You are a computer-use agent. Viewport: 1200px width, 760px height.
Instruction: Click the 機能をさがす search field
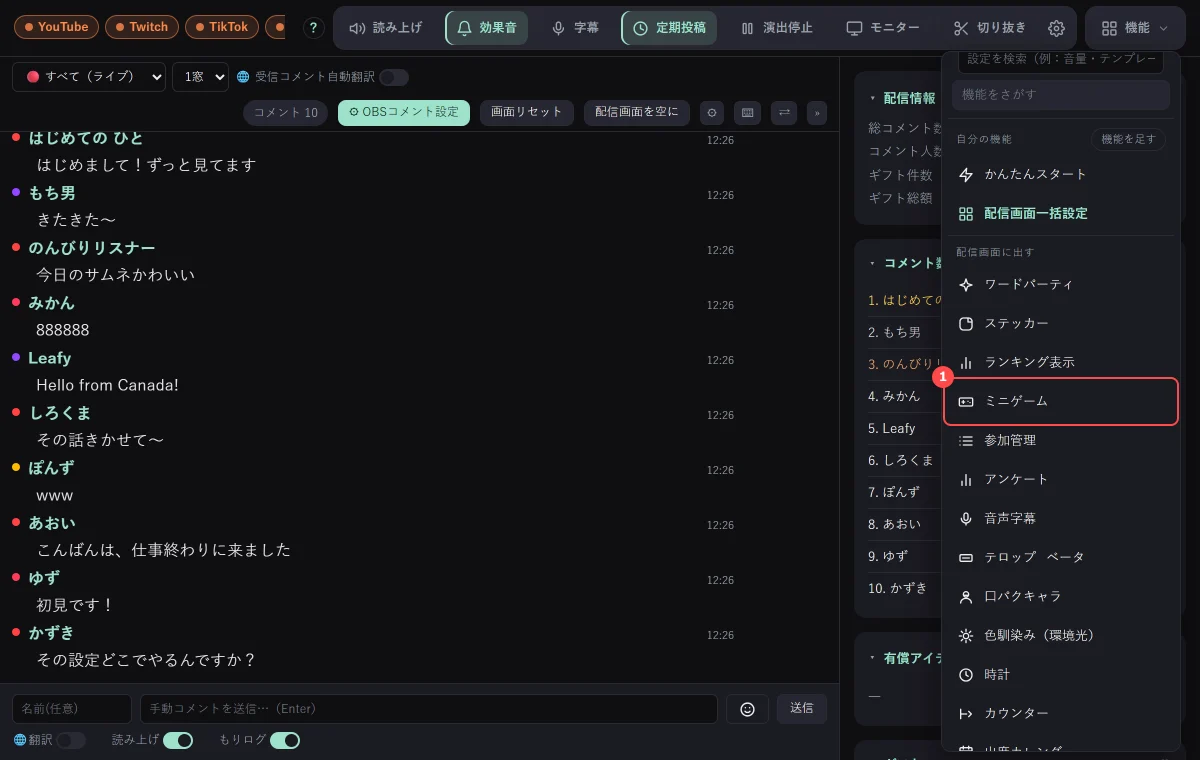coord(1061,94)
